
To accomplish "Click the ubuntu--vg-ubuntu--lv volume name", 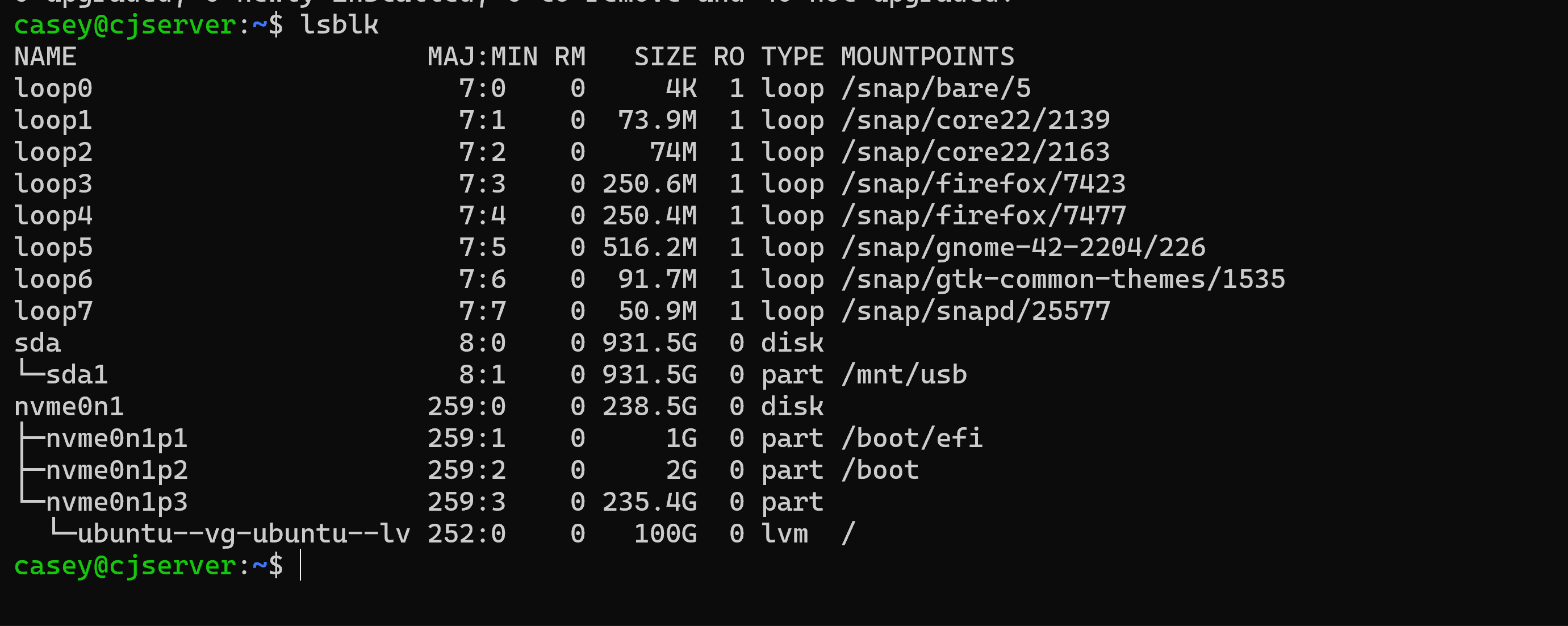I will pyautogui.click(x=244, y=534).
